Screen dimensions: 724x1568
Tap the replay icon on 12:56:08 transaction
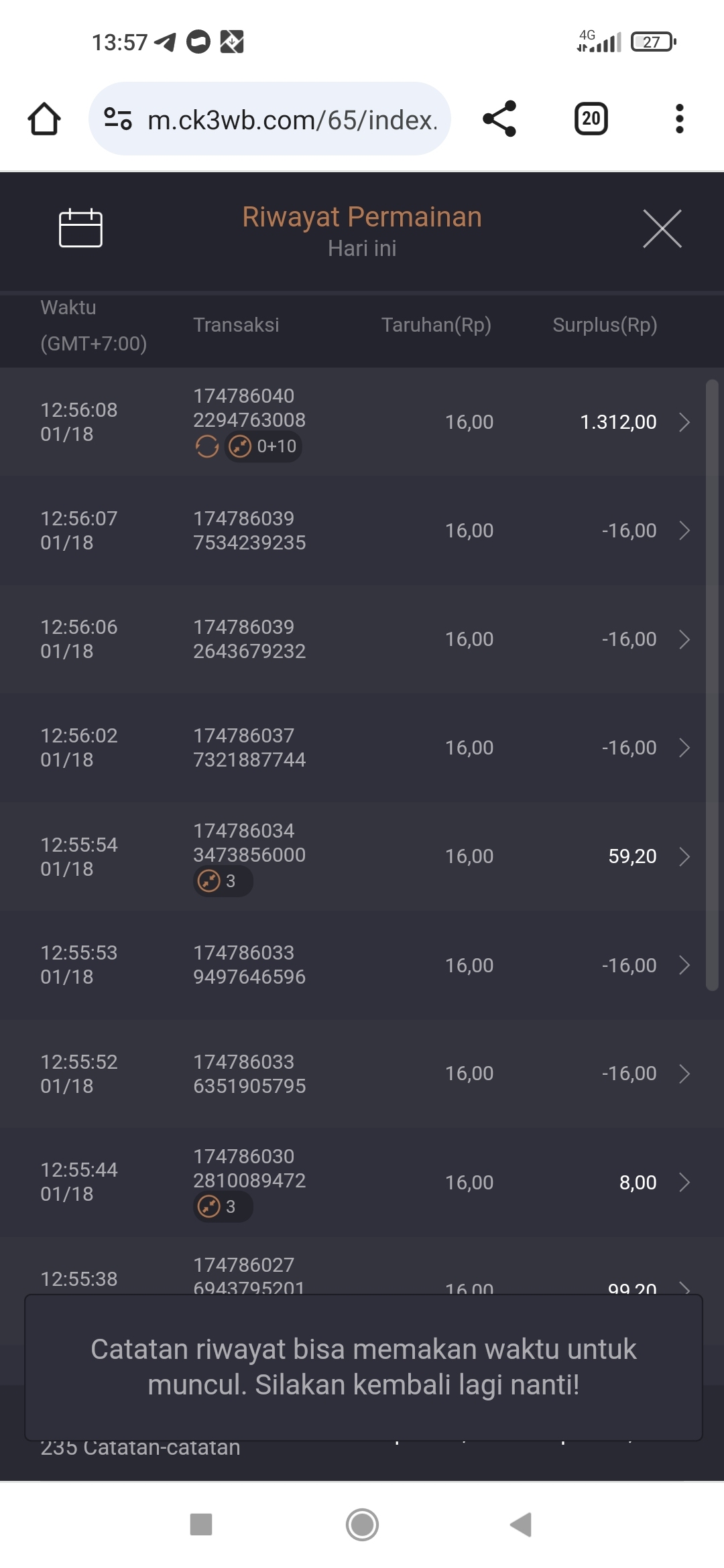[x=207, y=446]
